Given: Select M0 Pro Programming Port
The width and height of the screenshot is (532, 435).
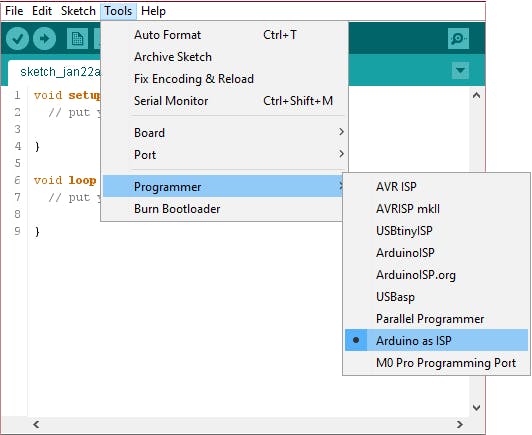Looking at the screenshot, I should tap(437, 363).
